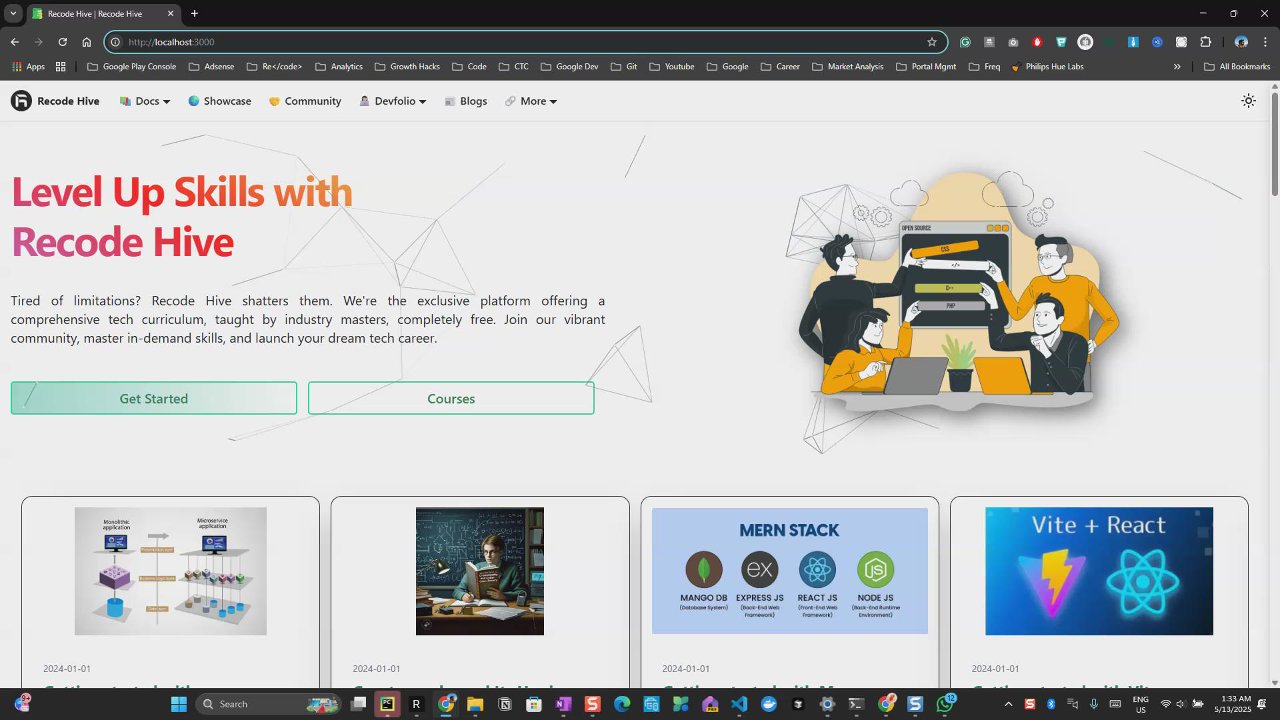The width and height of the screenshot is (1280, 720).
Task: Open the Apps bookmark shortcut
Action: (x=28, y=67)
